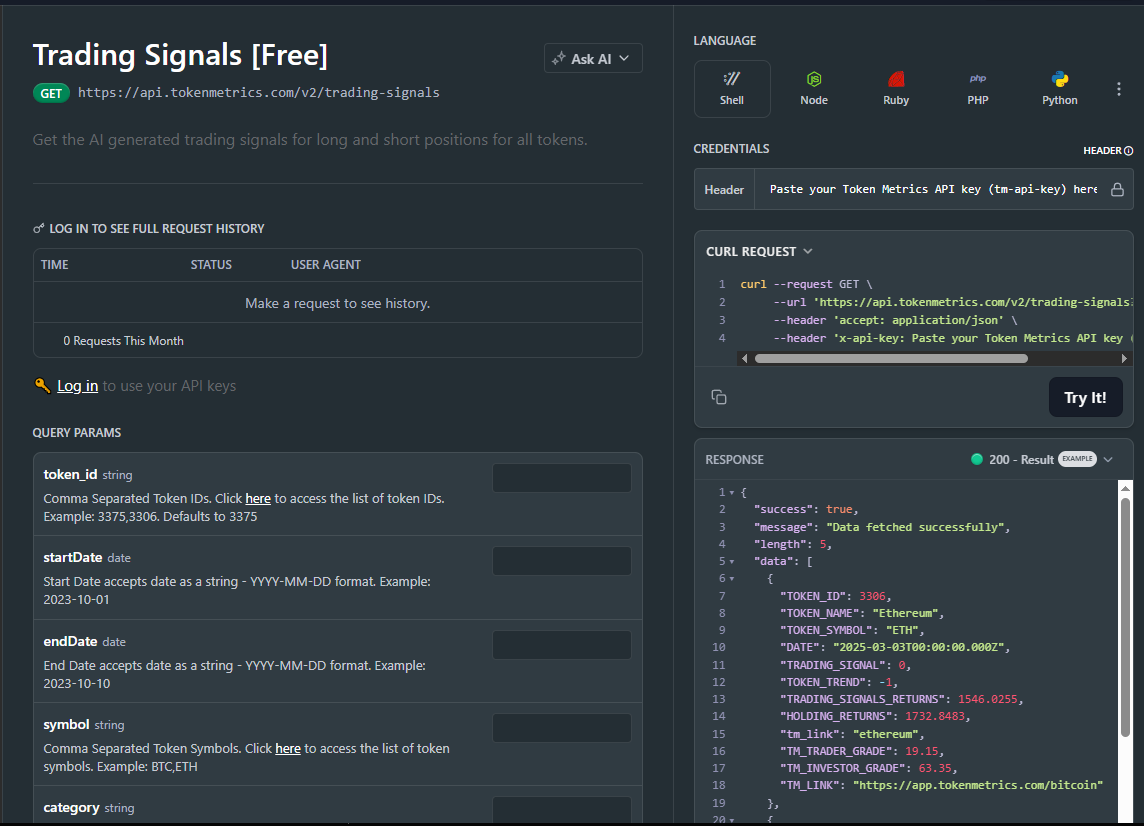The width and height of the screenshot is (1144, 826).
Task: Open 'here' link for token symbols list
Action: [x=287, y=749]
